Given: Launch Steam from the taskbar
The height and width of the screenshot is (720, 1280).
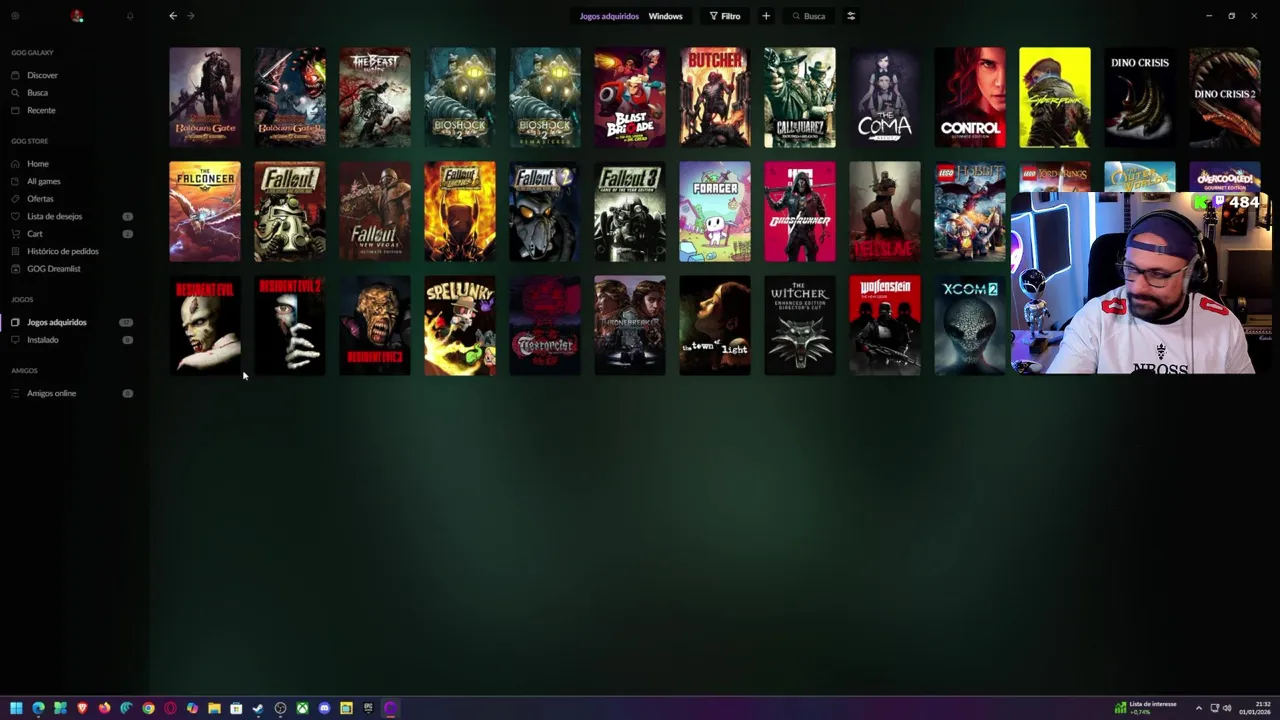Looking at the screenshot, I should [x=258, y=708].
